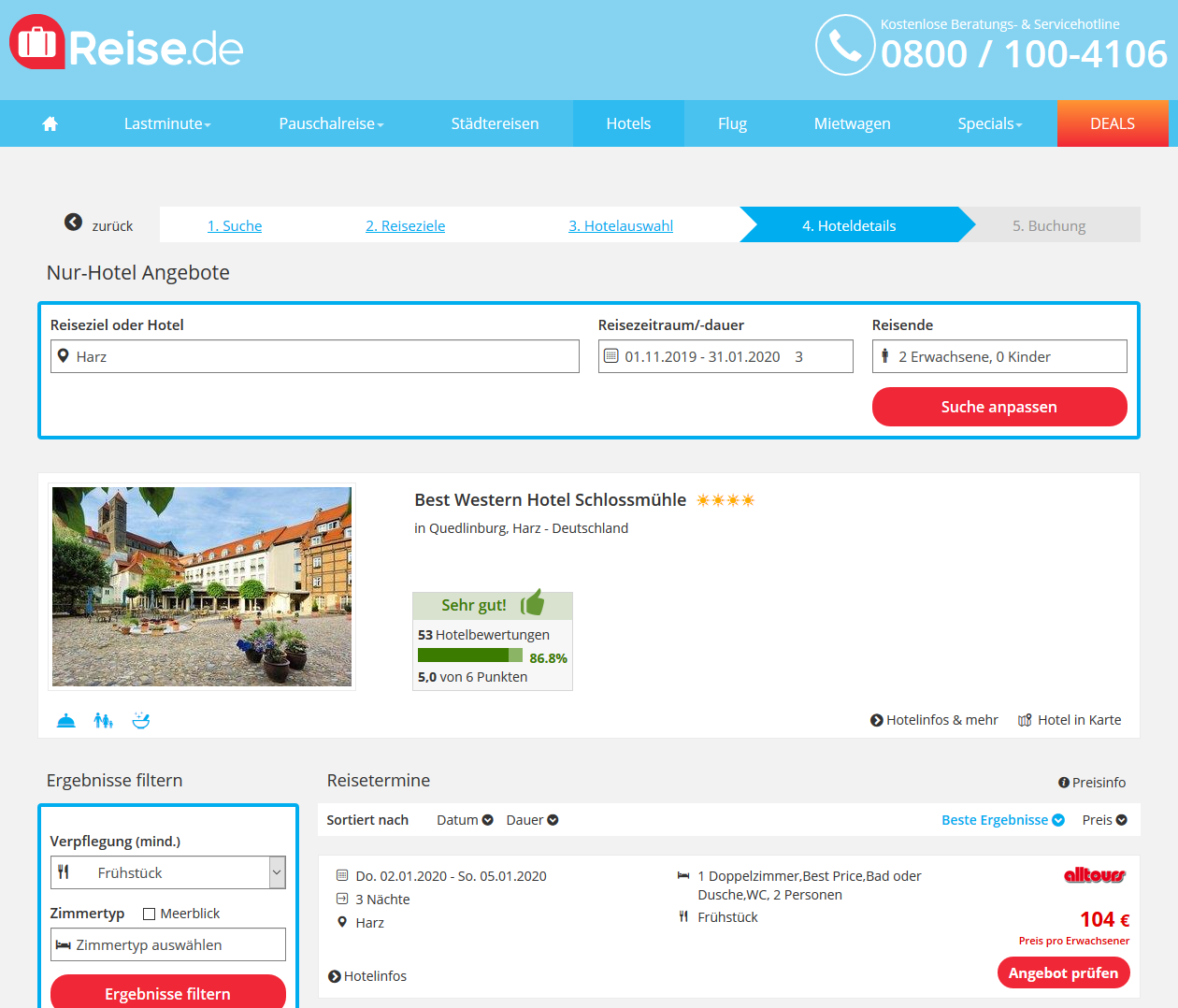Viewport: 1178px width, 1008px height.
Task: Enable the Meerblick checkbox
Action: coord(149,914)
